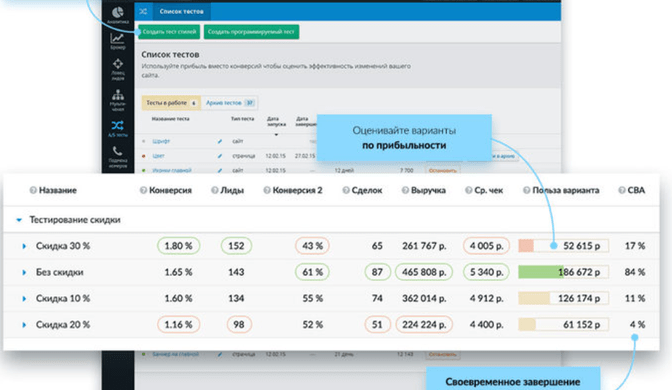Click the help icon beside Название column

pos(33,190)
